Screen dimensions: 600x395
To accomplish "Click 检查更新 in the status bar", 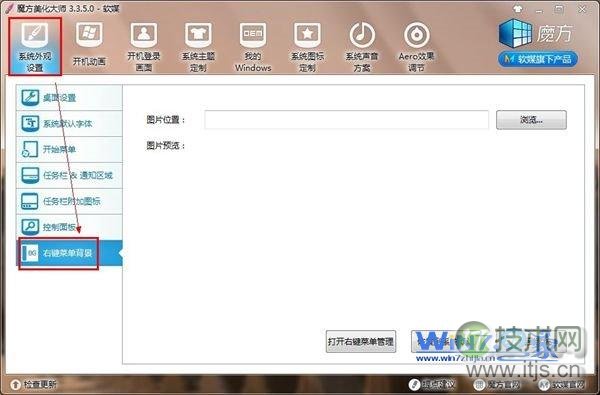I will (x=33, y=384).
